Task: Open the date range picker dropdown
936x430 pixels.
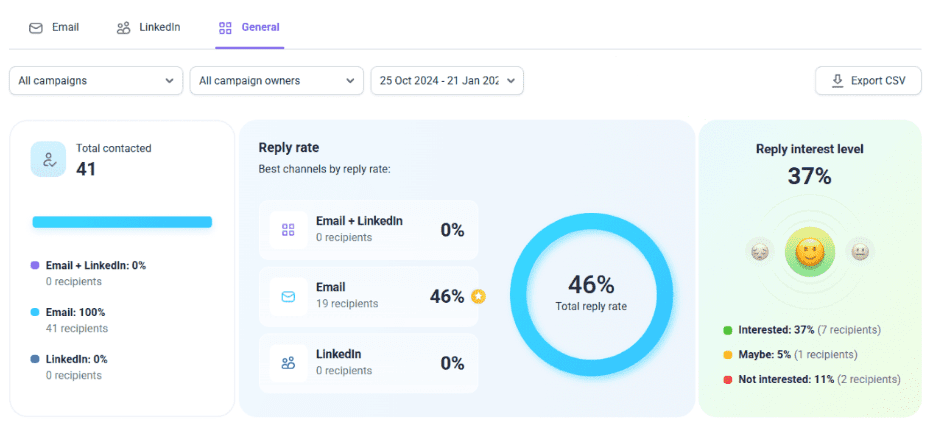Action: [447, 81]
